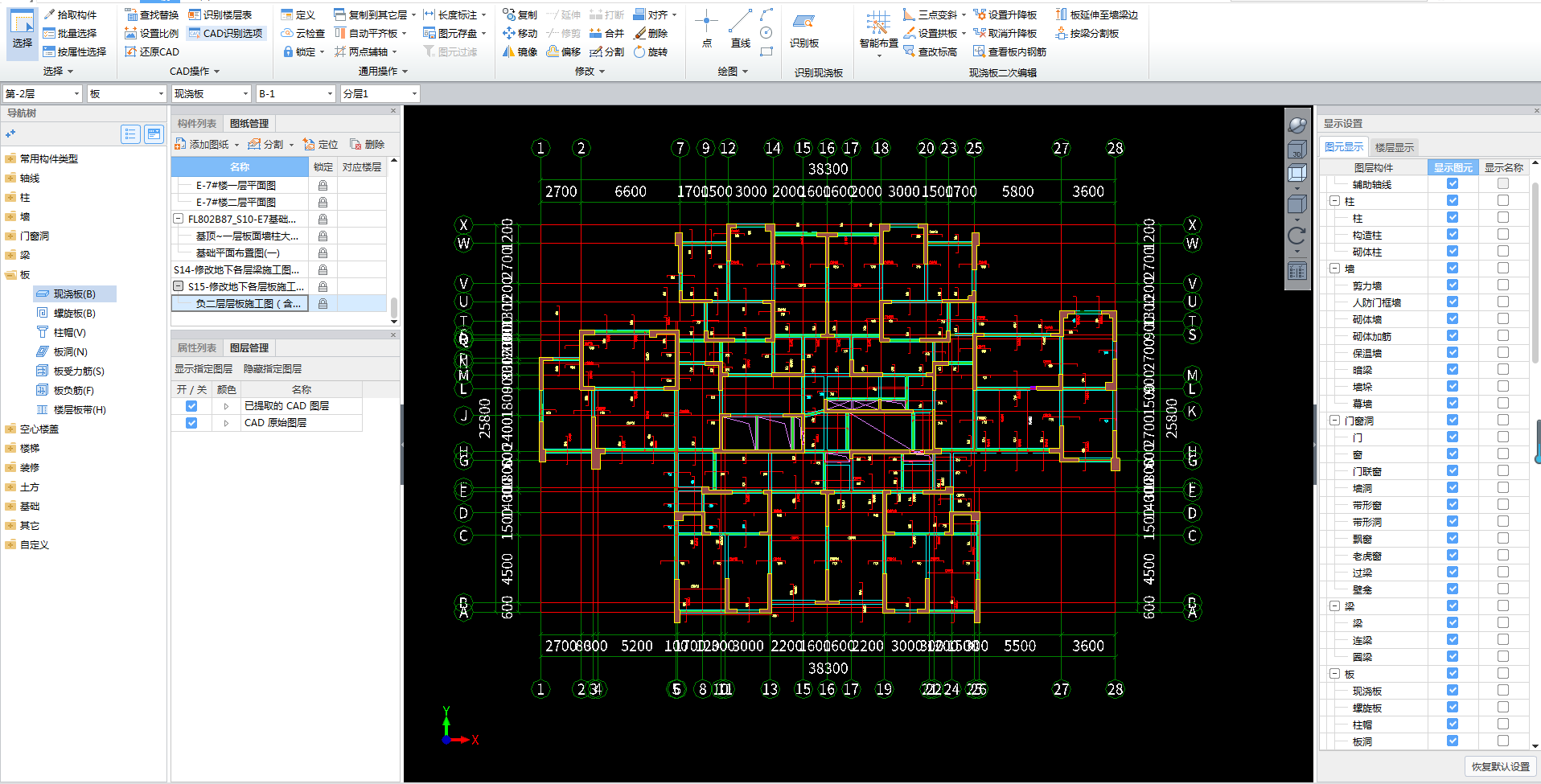Click 添加图纸 button
Viewport: 1541px width, 784px height.
point(207,144)
